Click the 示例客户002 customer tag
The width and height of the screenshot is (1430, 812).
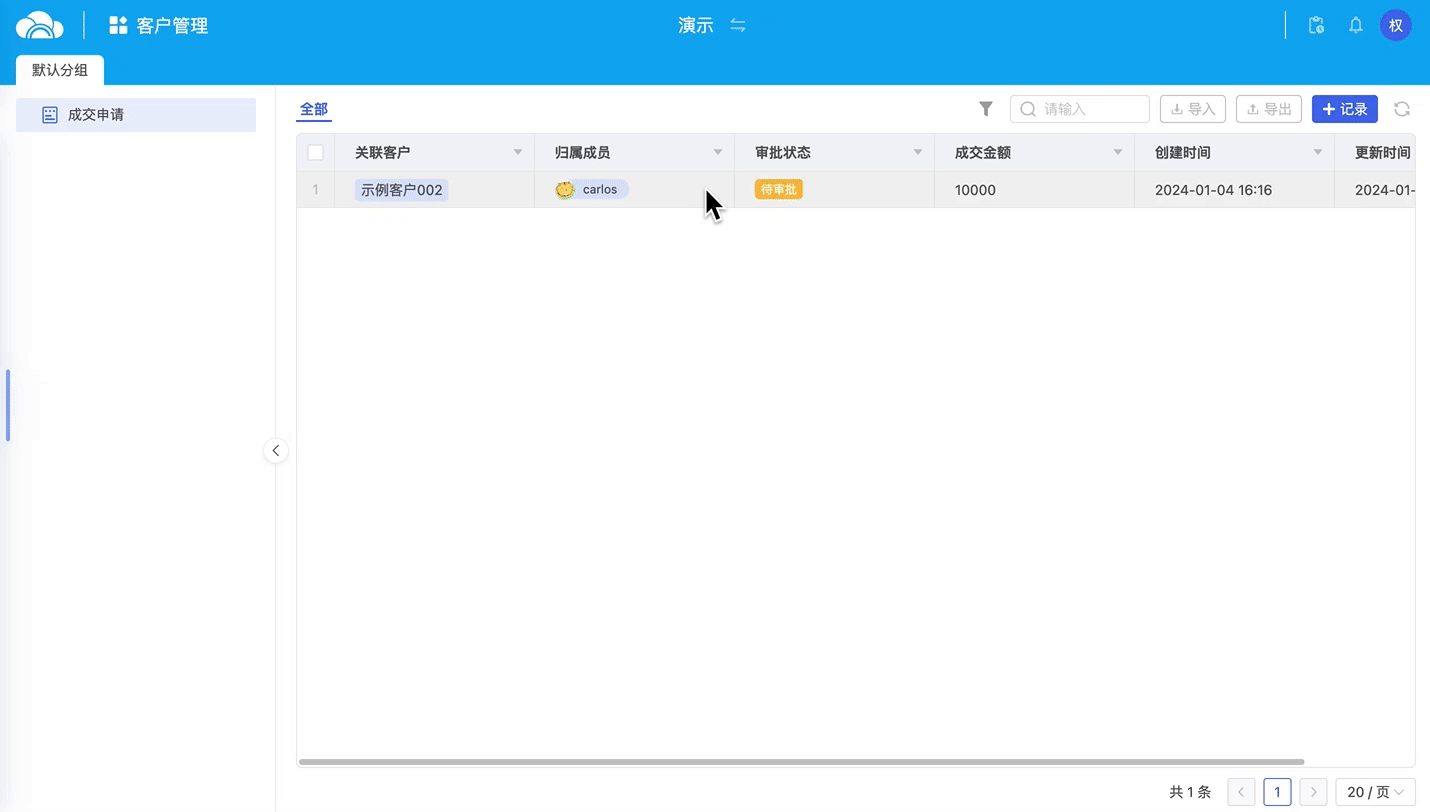(402, 190)
